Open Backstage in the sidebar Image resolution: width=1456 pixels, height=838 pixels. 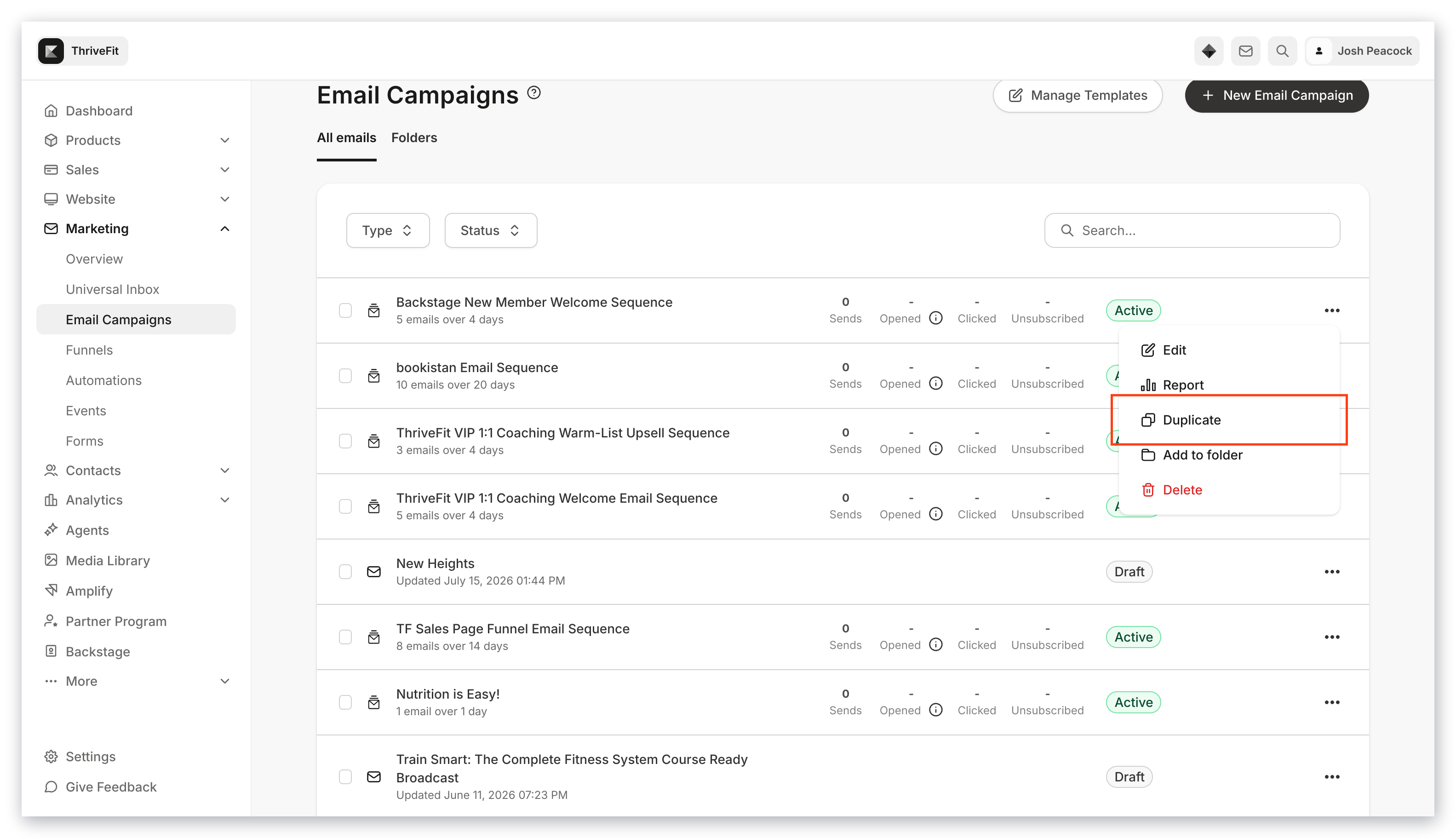point(97,651)
